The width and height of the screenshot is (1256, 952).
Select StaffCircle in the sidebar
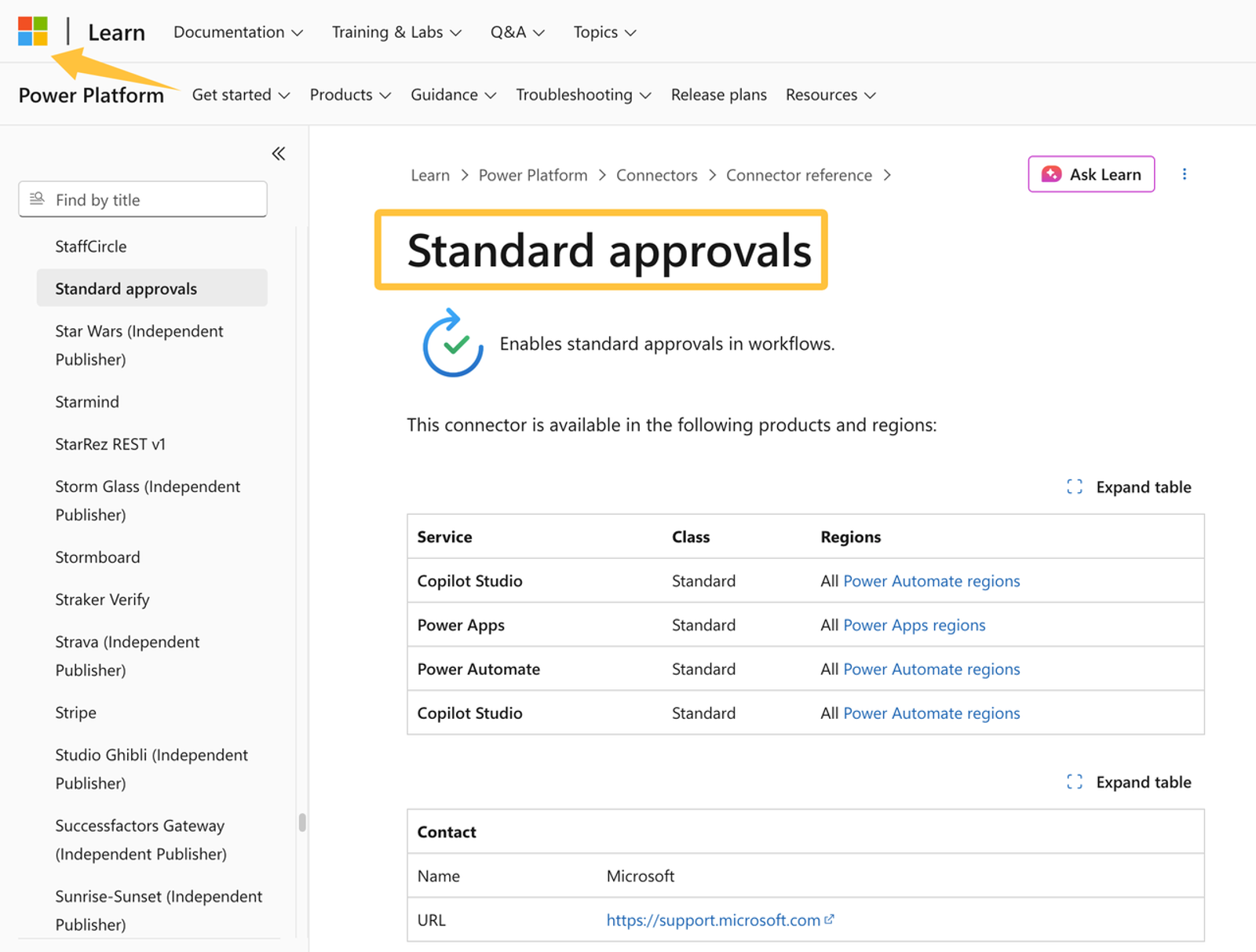(90, 246)
